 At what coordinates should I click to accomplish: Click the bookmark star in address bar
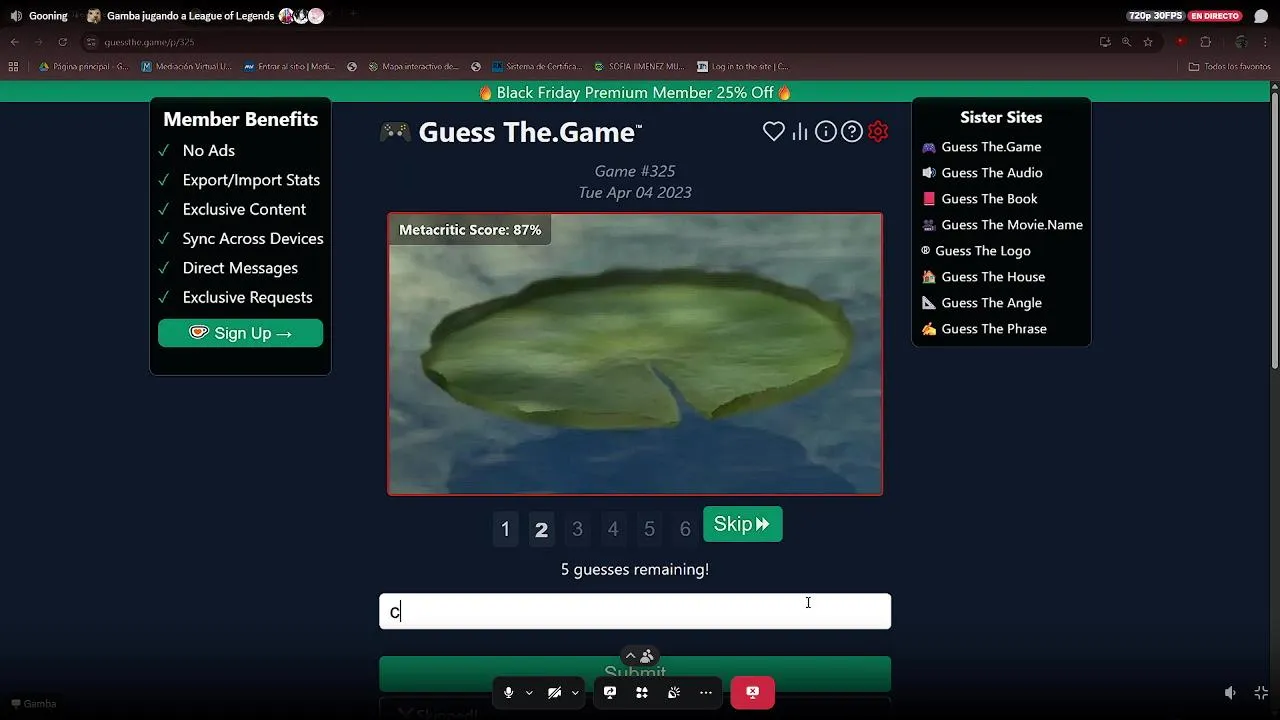[1148, 42]
